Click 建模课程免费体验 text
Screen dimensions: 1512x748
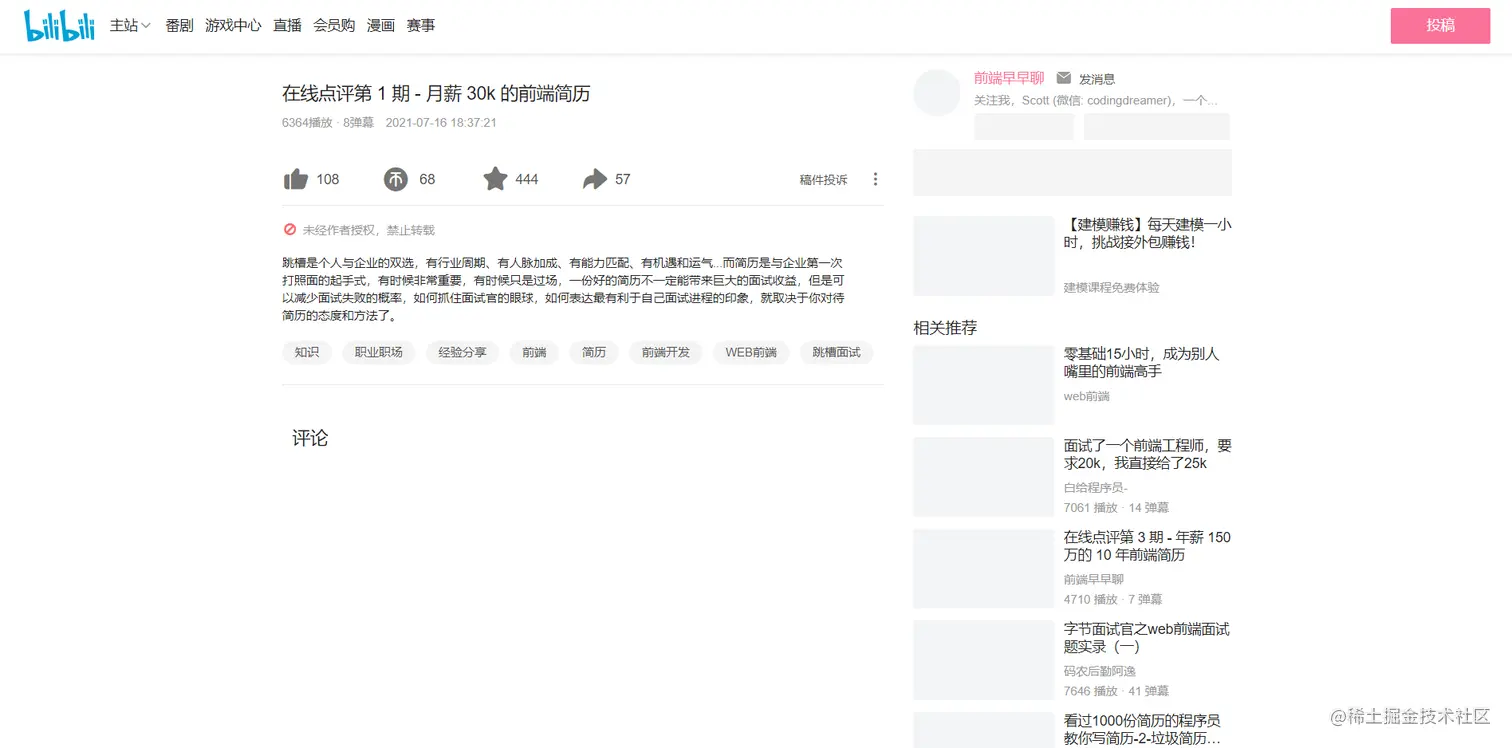tap(1112, 287)
